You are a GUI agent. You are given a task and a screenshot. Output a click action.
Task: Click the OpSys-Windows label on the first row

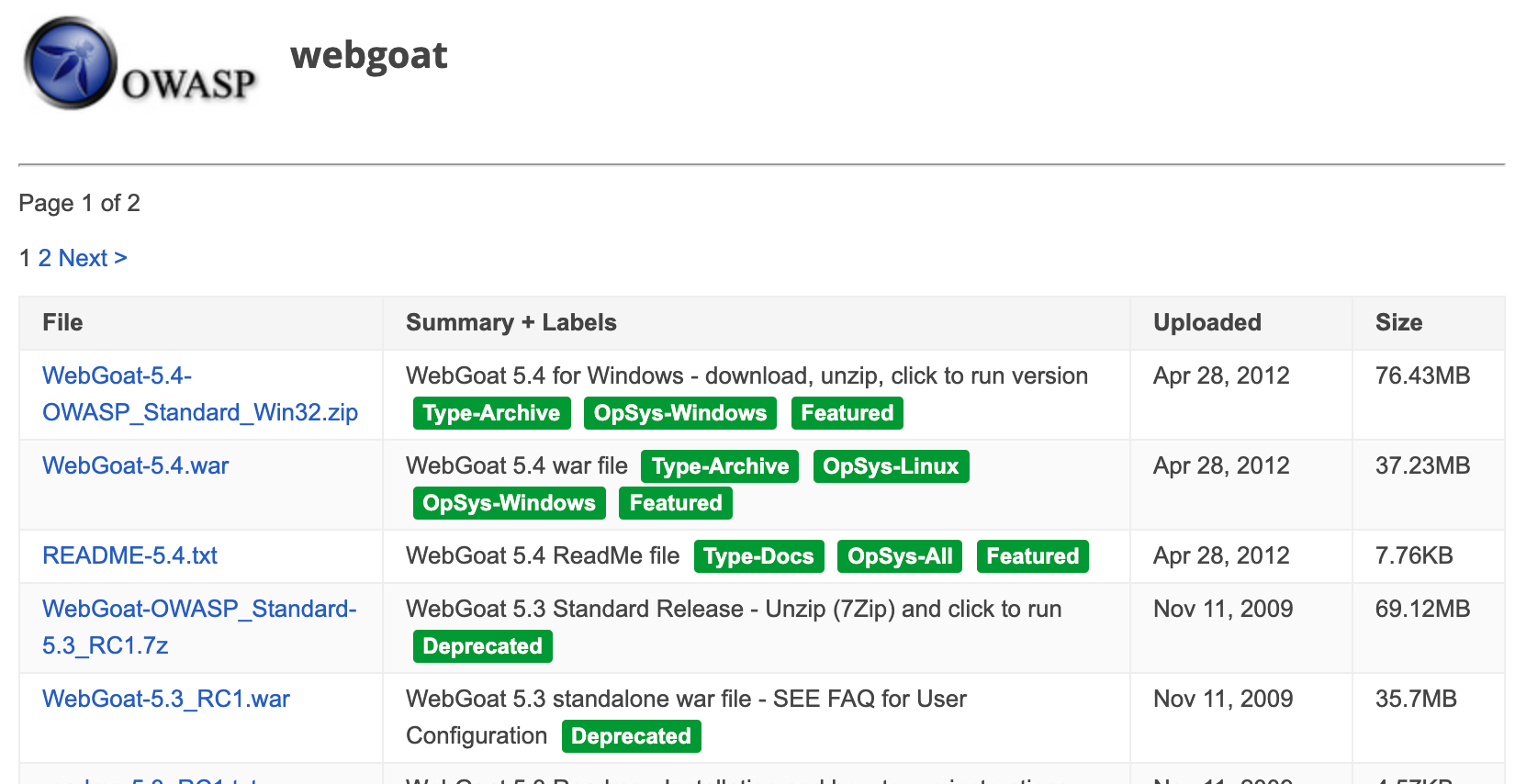679,412
